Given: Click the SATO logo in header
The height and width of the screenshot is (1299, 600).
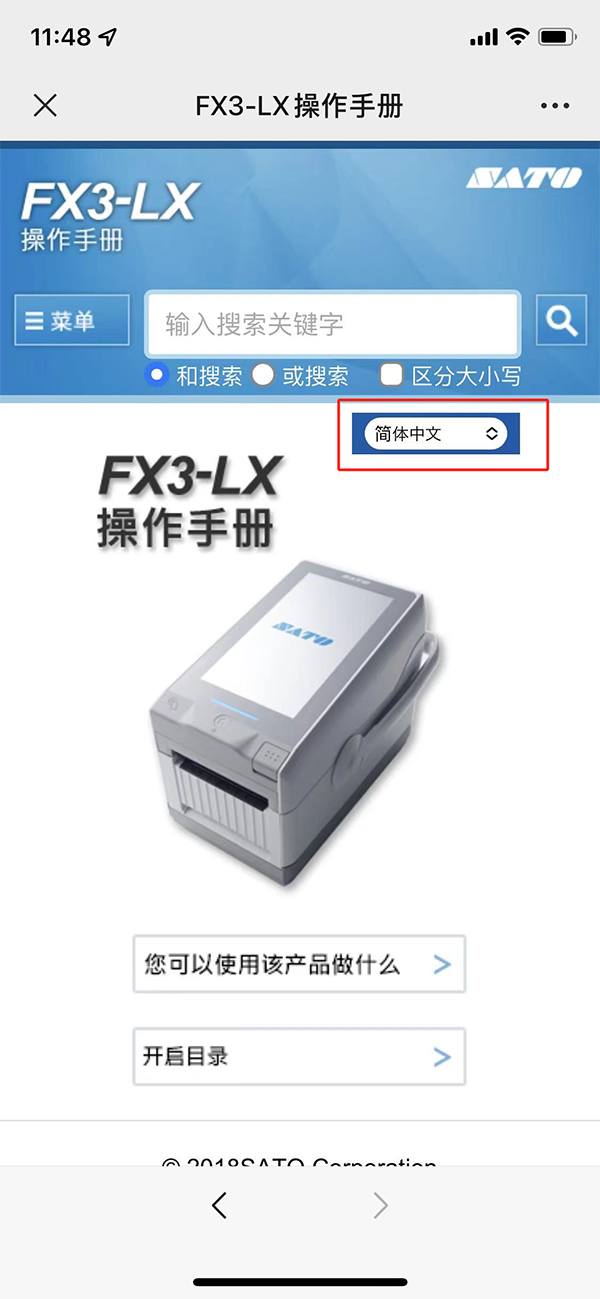Looking at the screenshot, I should tap(523, 178).
